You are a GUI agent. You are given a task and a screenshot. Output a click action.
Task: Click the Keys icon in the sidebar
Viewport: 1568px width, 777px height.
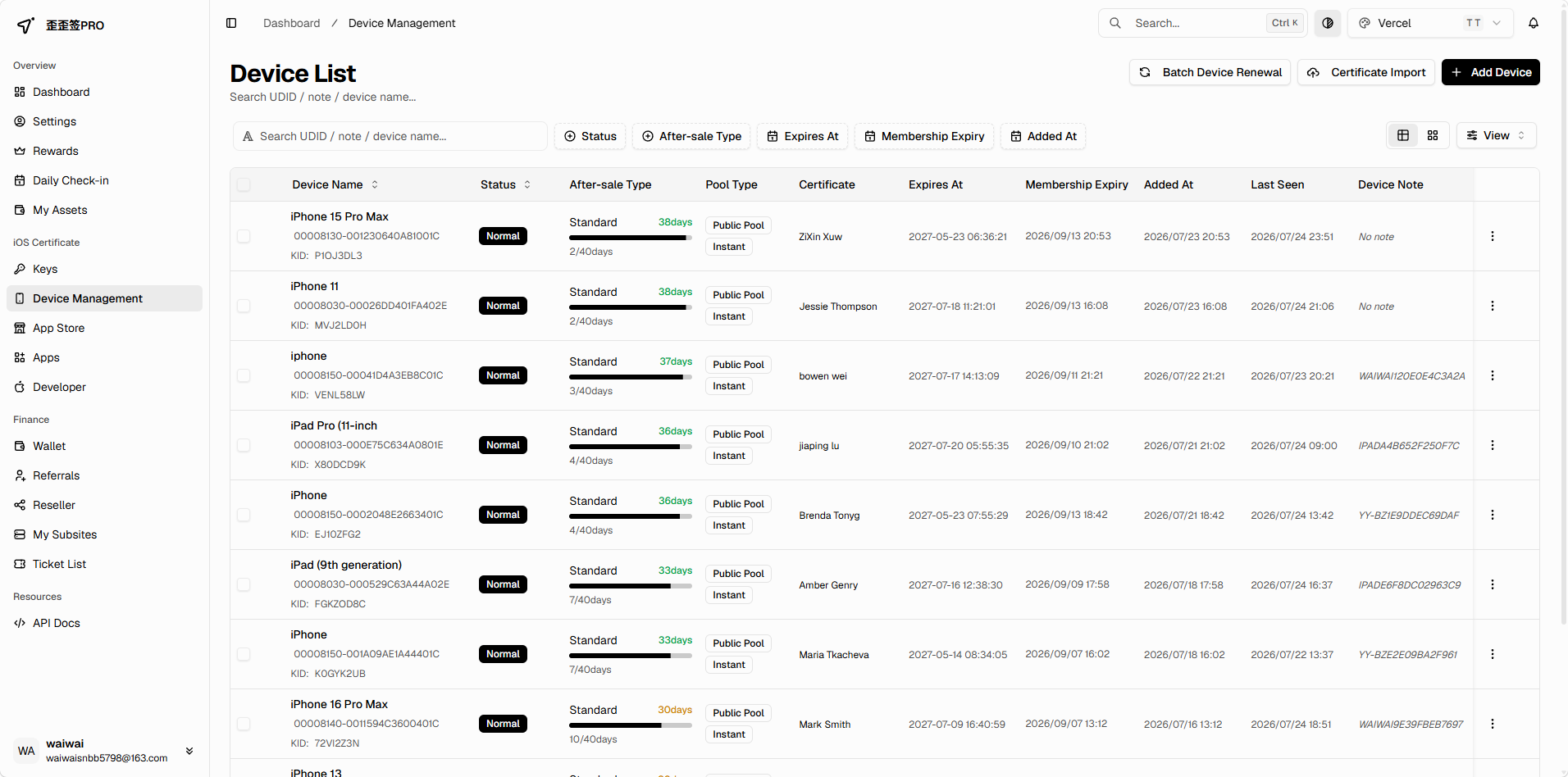tap(20, 269)
